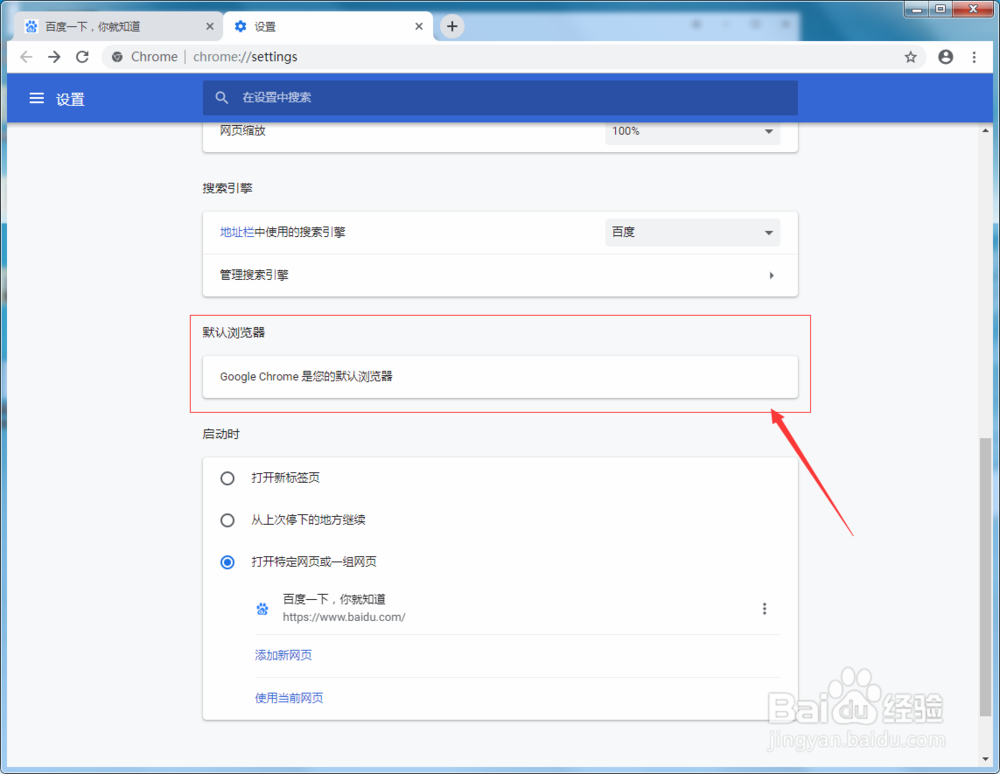
Task: Click the scrollbar down arrow
Action: pyautogui.click(x=985, y=759)
